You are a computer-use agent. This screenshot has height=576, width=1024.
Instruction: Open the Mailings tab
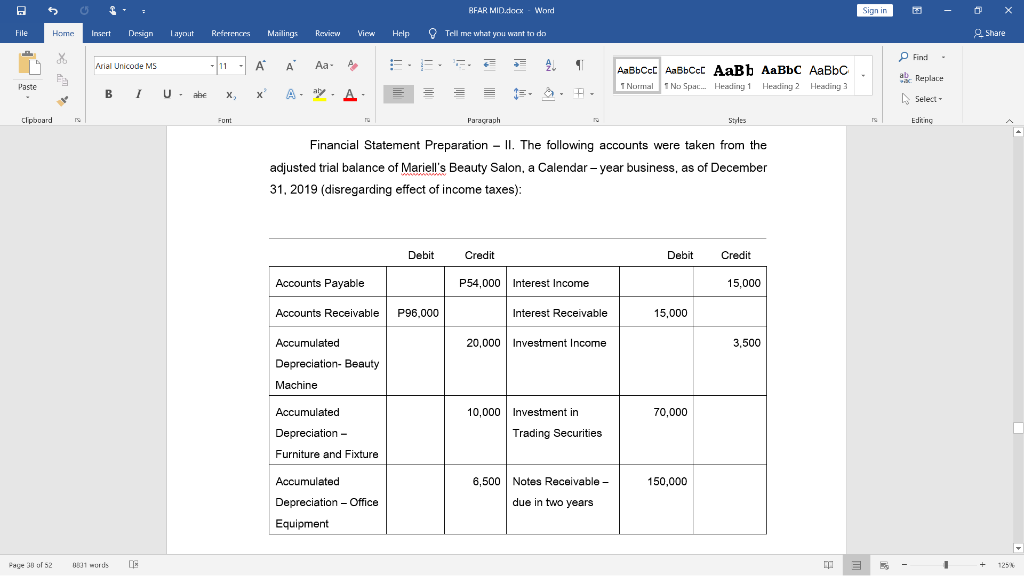285,32
